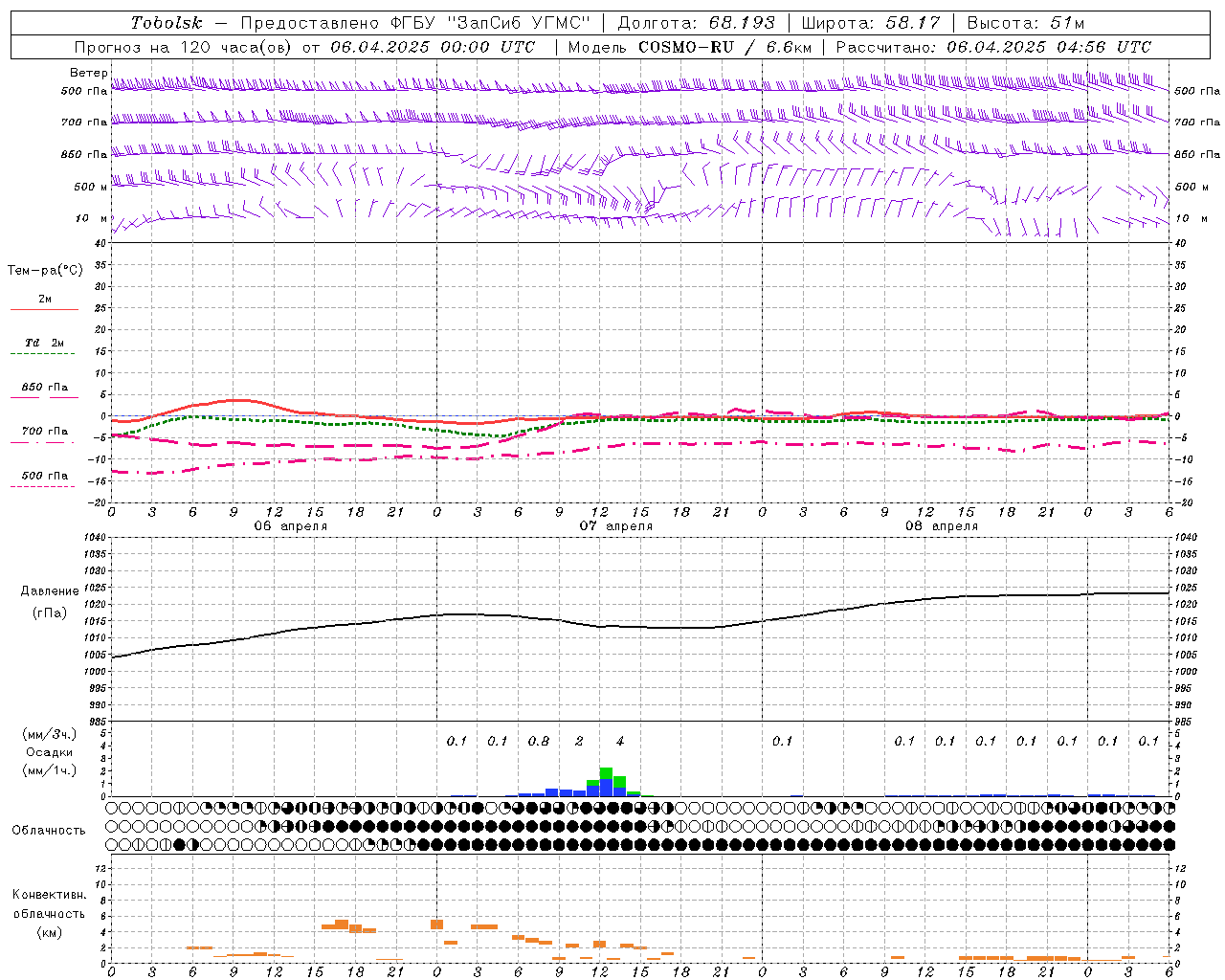Click the "Модель COSMO-RU / 6.6км" text
Image resolution: width=1225 pixels, height=980 pixels.
coord(689,47)
